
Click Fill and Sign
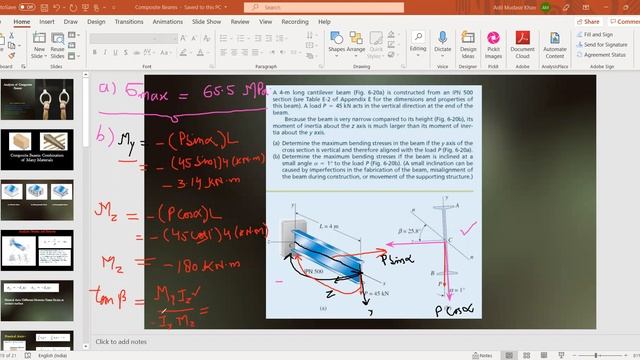(595, 35)
